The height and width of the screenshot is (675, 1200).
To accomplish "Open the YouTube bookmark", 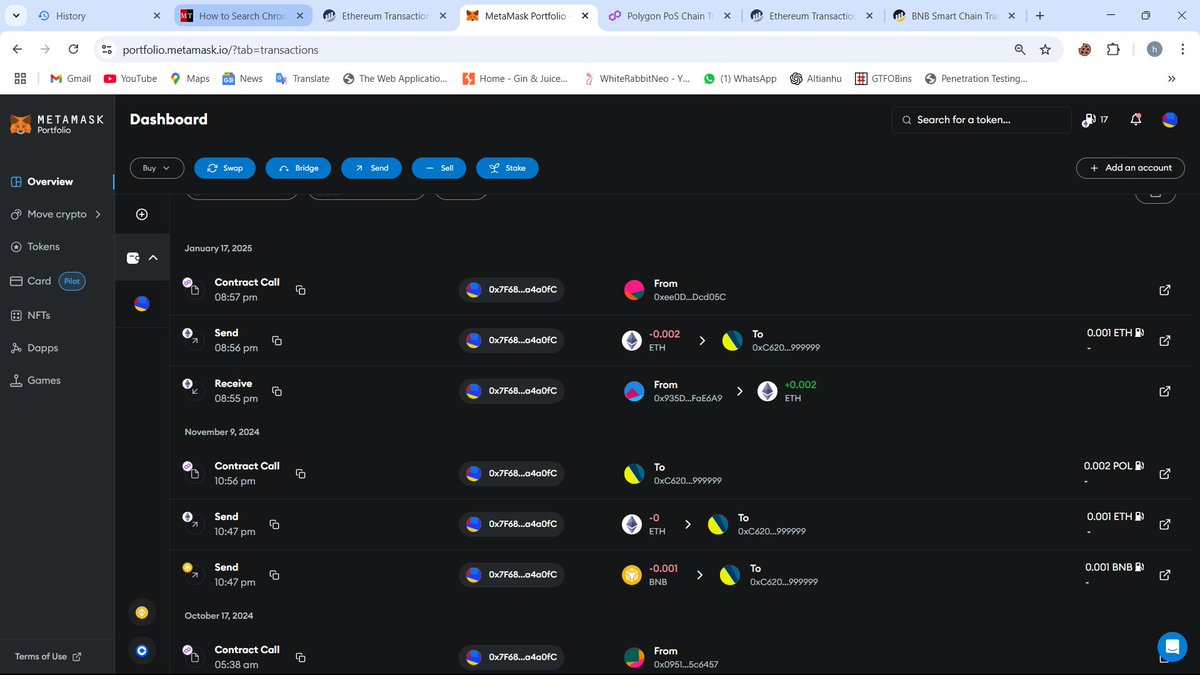I will pos(129,78).
